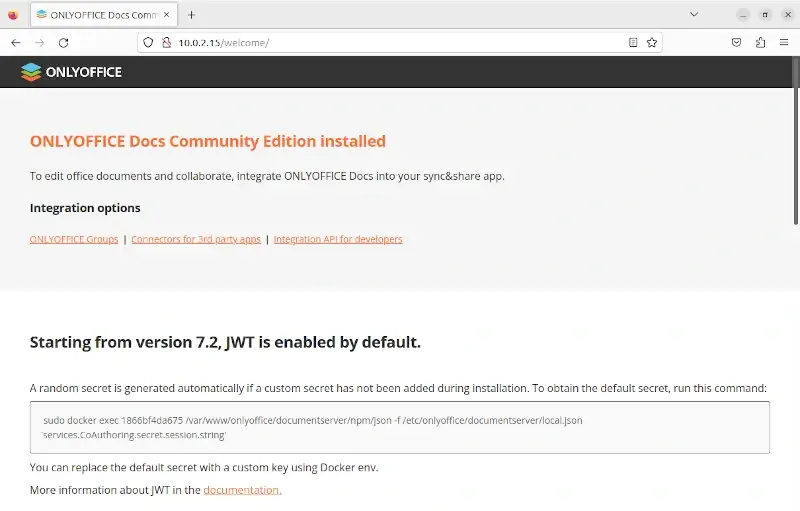Click the Firefox icon in title bar

point(13,15)
